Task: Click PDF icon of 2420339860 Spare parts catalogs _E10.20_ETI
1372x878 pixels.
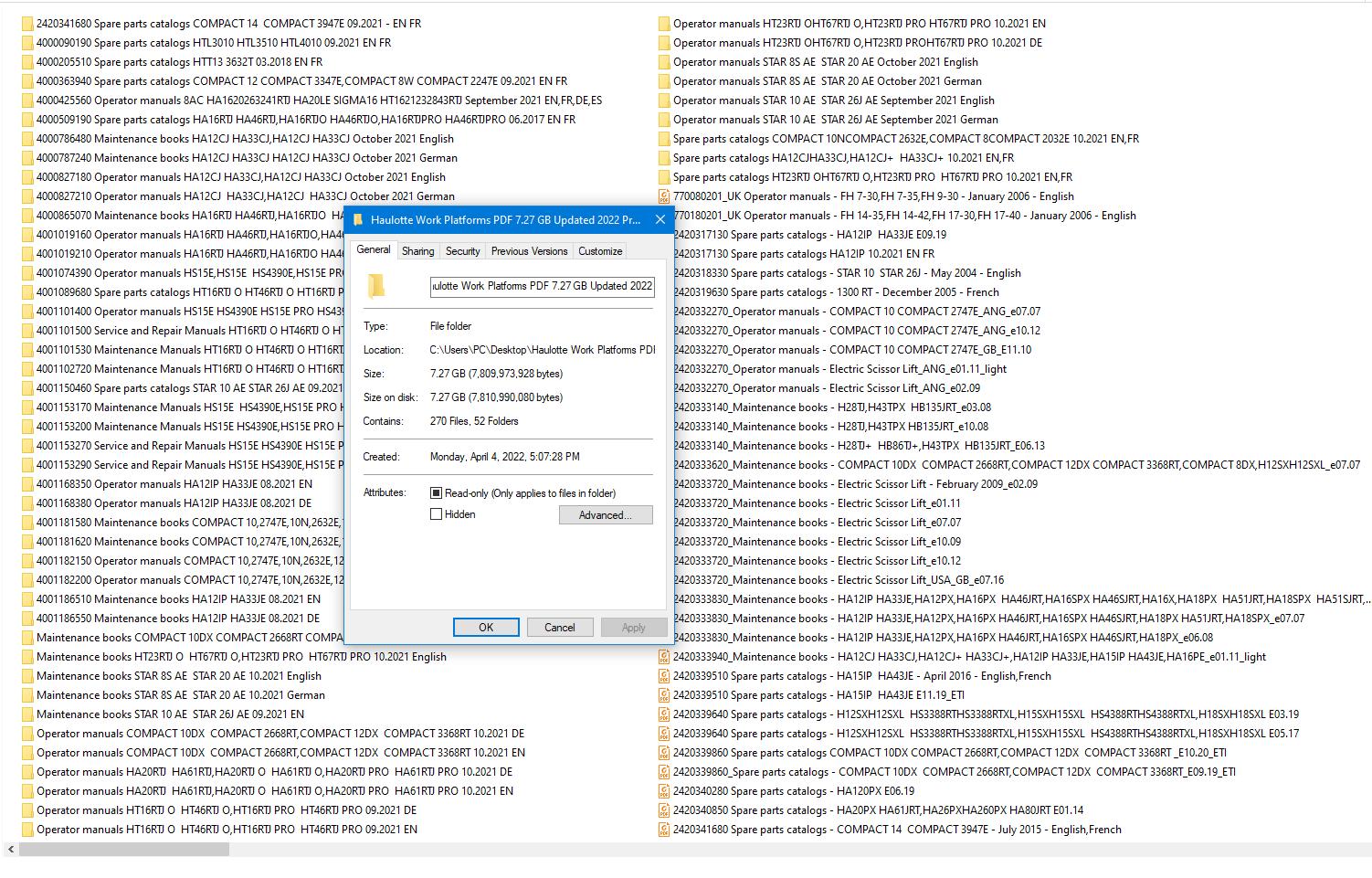Action: [x=664, y=753]
